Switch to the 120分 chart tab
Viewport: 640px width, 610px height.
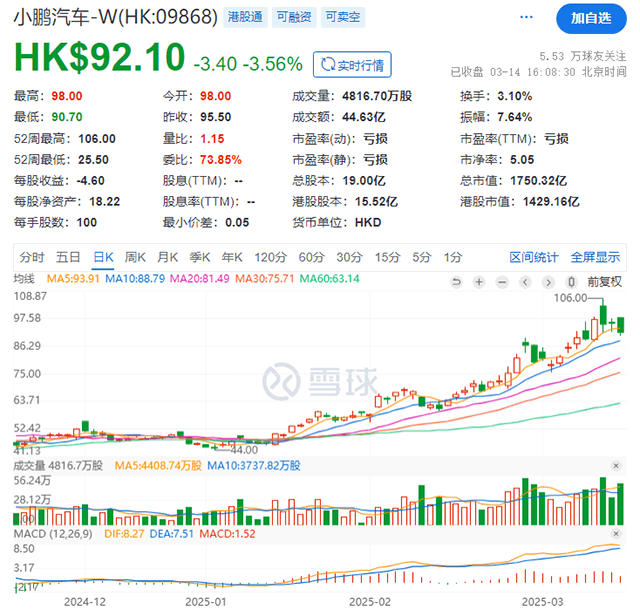[x=271, y=258]
